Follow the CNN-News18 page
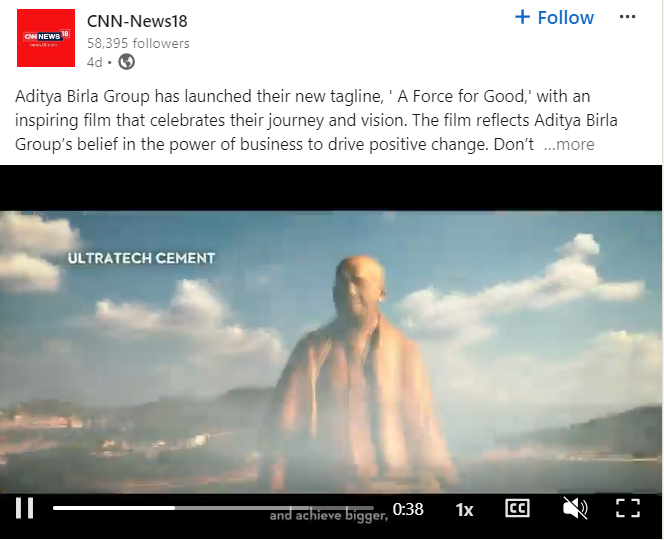Image resolution: width=664 pixels, height=540 pixels. (554, 17)
